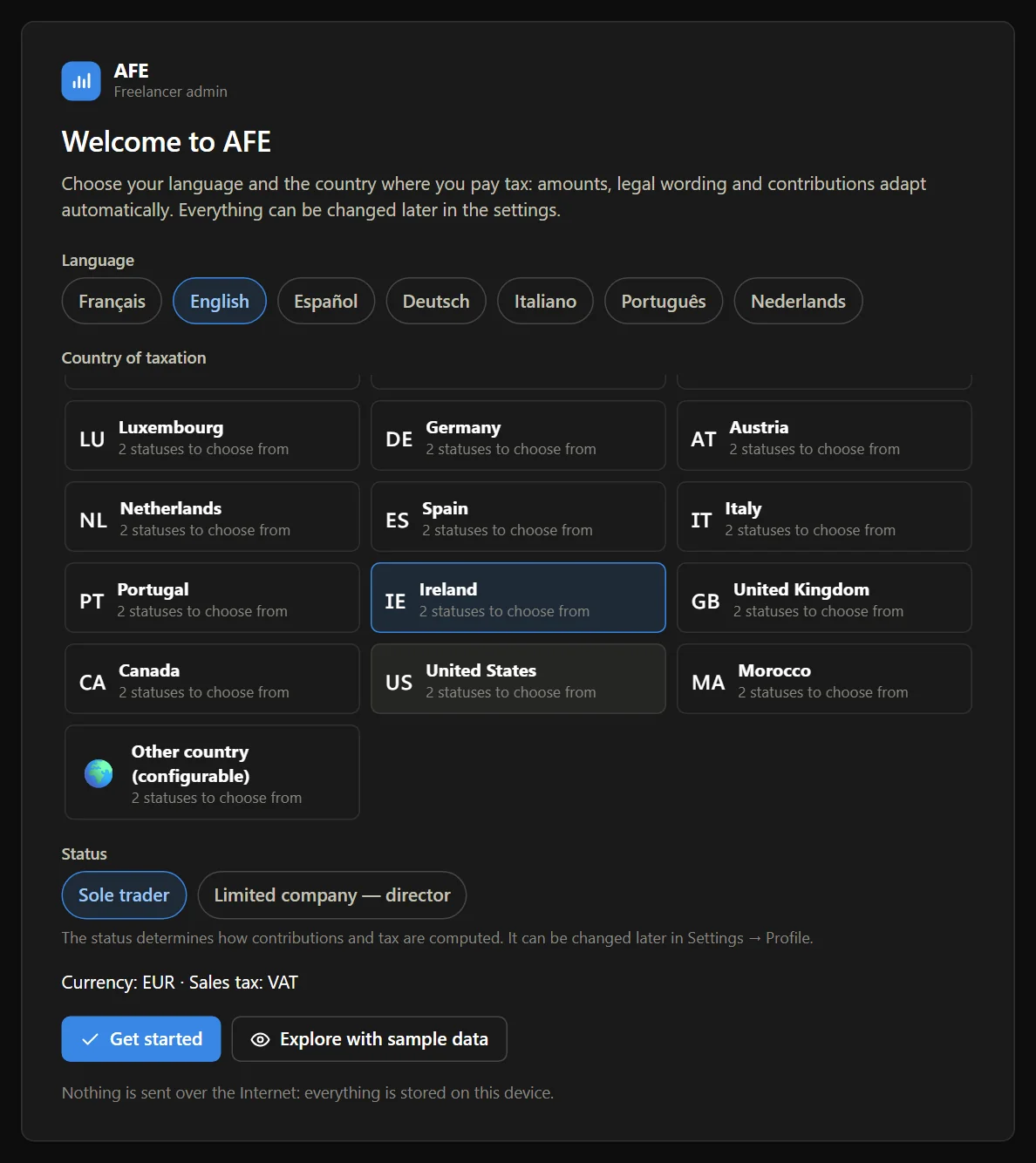
Task: Click the 'Currency: EUR · Sales tax: VAT' text
Action: coord(180,983)
